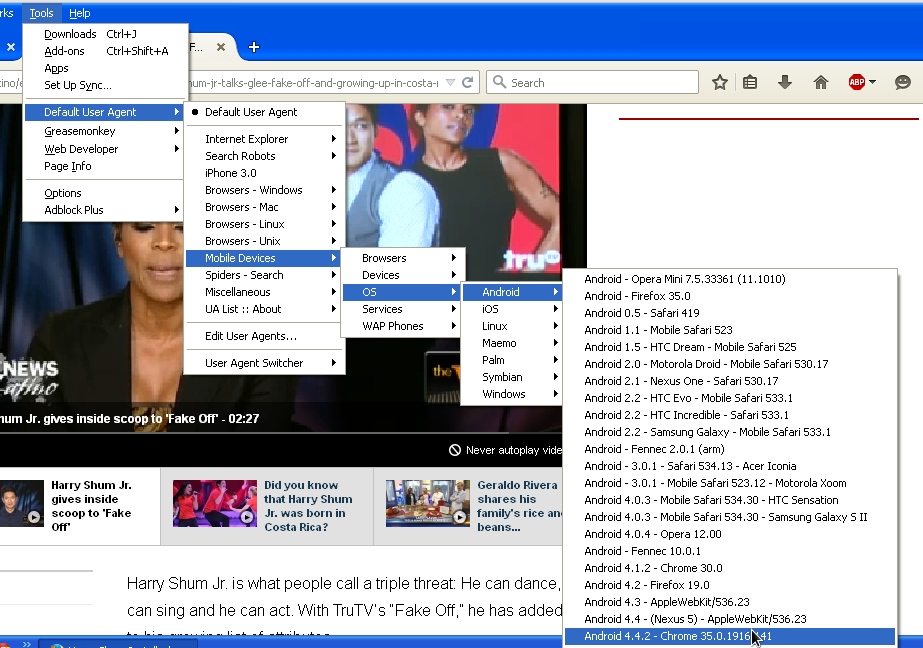Reload the page using refresh icon
The width and height of the screenshot is (923, 648).
(x=468, y=83)
